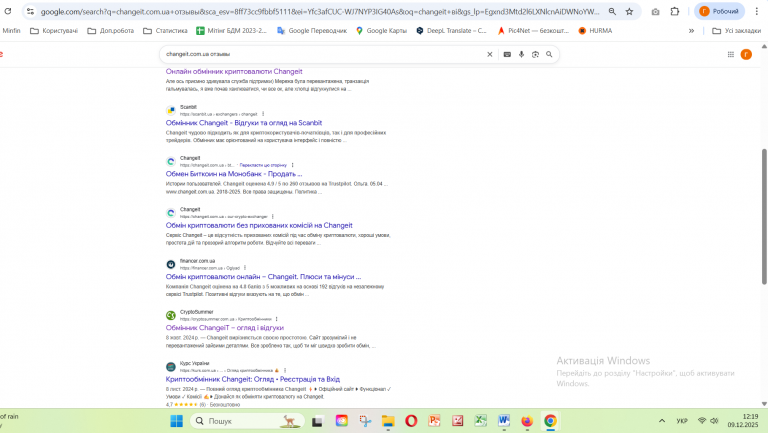
Task: Open more options for the без прихованих комісій result
Action: click(x=273, y=216)
